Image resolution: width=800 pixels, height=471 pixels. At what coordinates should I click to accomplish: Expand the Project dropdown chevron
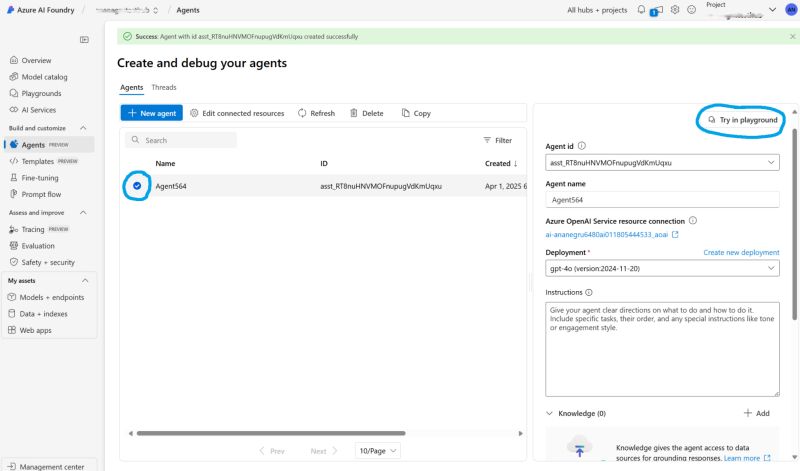(772, 10)
